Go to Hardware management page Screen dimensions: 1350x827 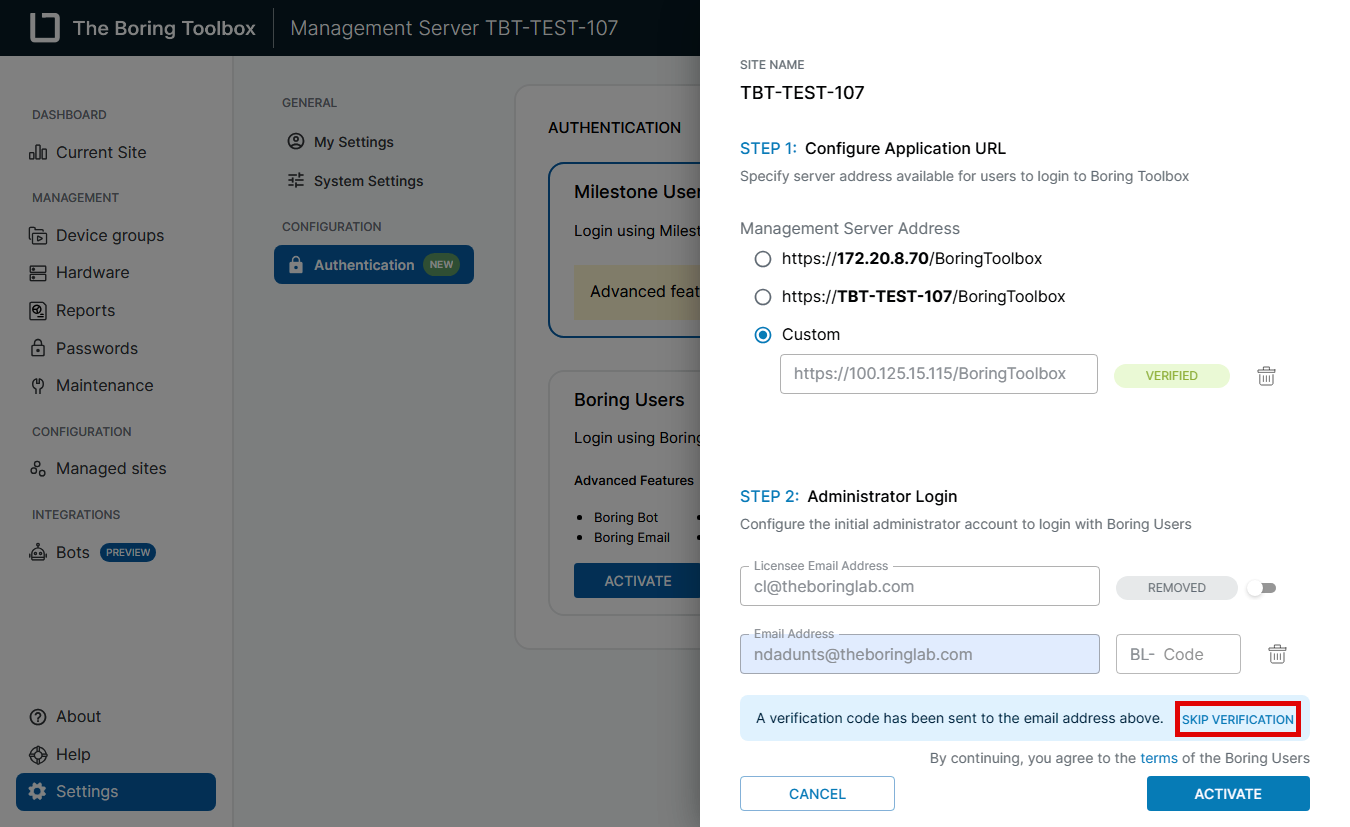click(x=92, y=272)
